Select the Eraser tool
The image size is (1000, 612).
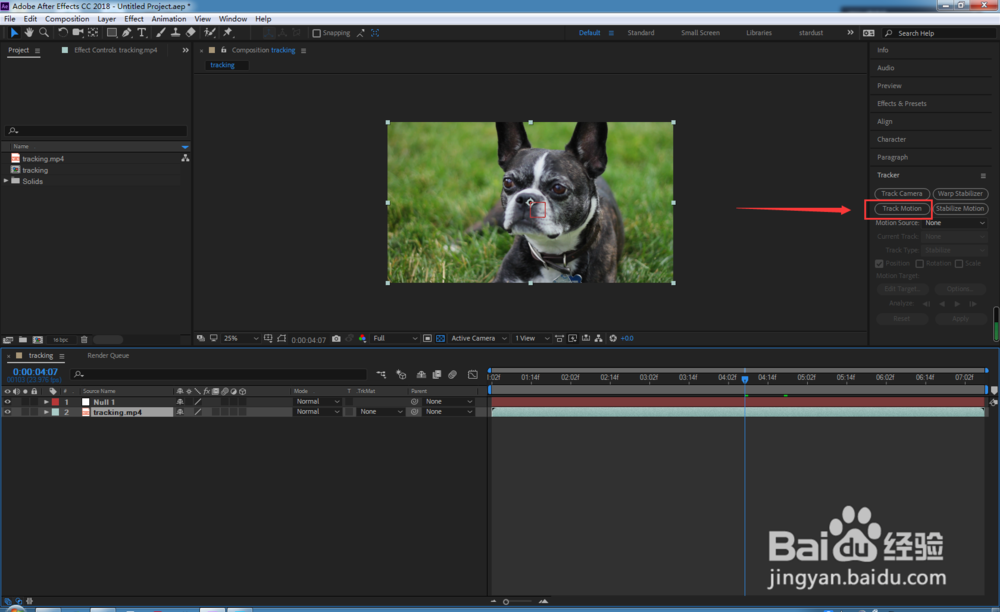(x=190, y=33)
